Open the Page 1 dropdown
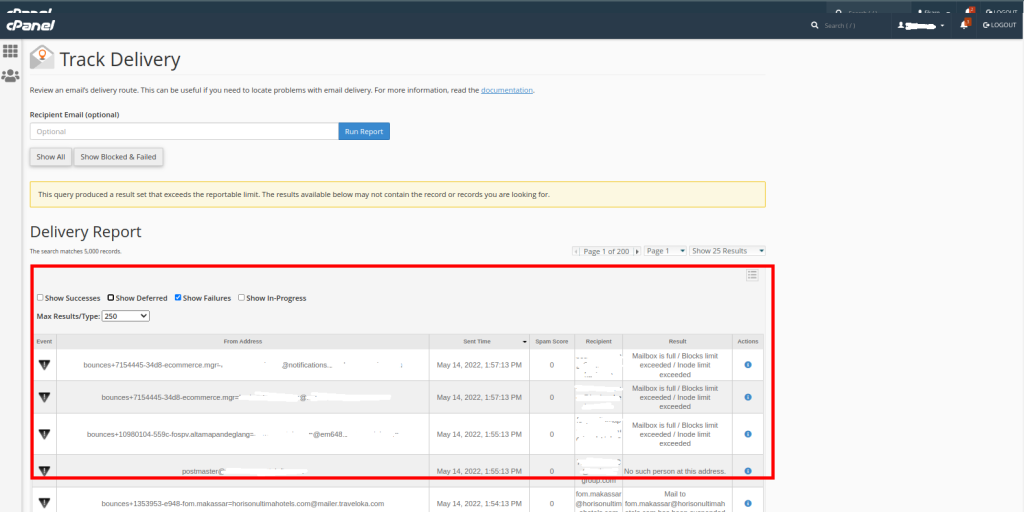This screenshot has height=512, width=1024. click(x=665, y=251)
